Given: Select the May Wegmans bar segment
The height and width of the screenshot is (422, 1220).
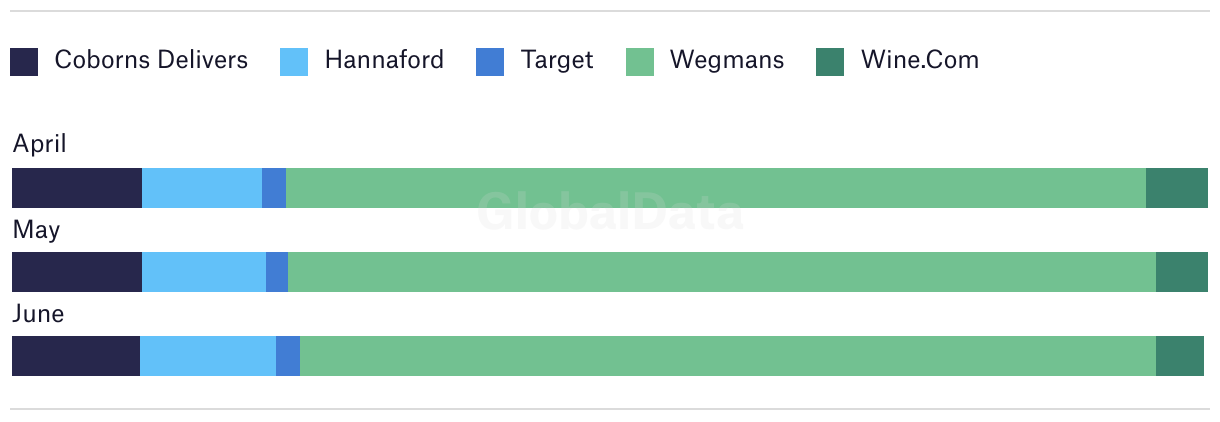Looking at the screenshot, I should click(x=722, y=272).
